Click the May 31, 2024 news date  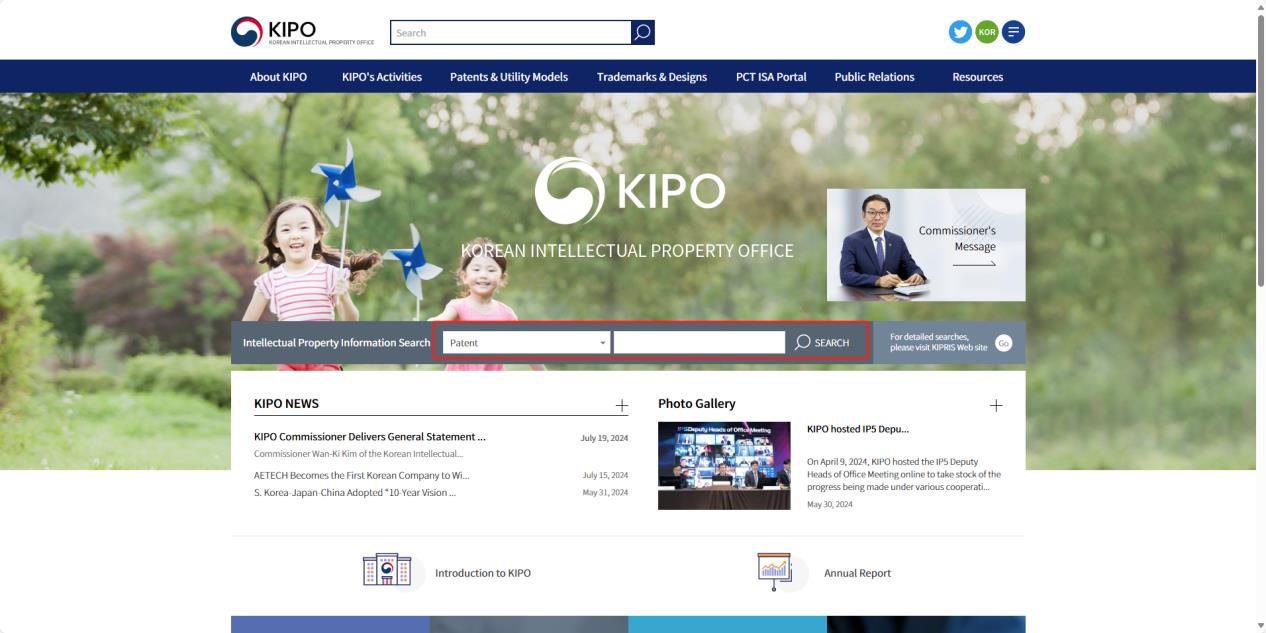point(605,493)
